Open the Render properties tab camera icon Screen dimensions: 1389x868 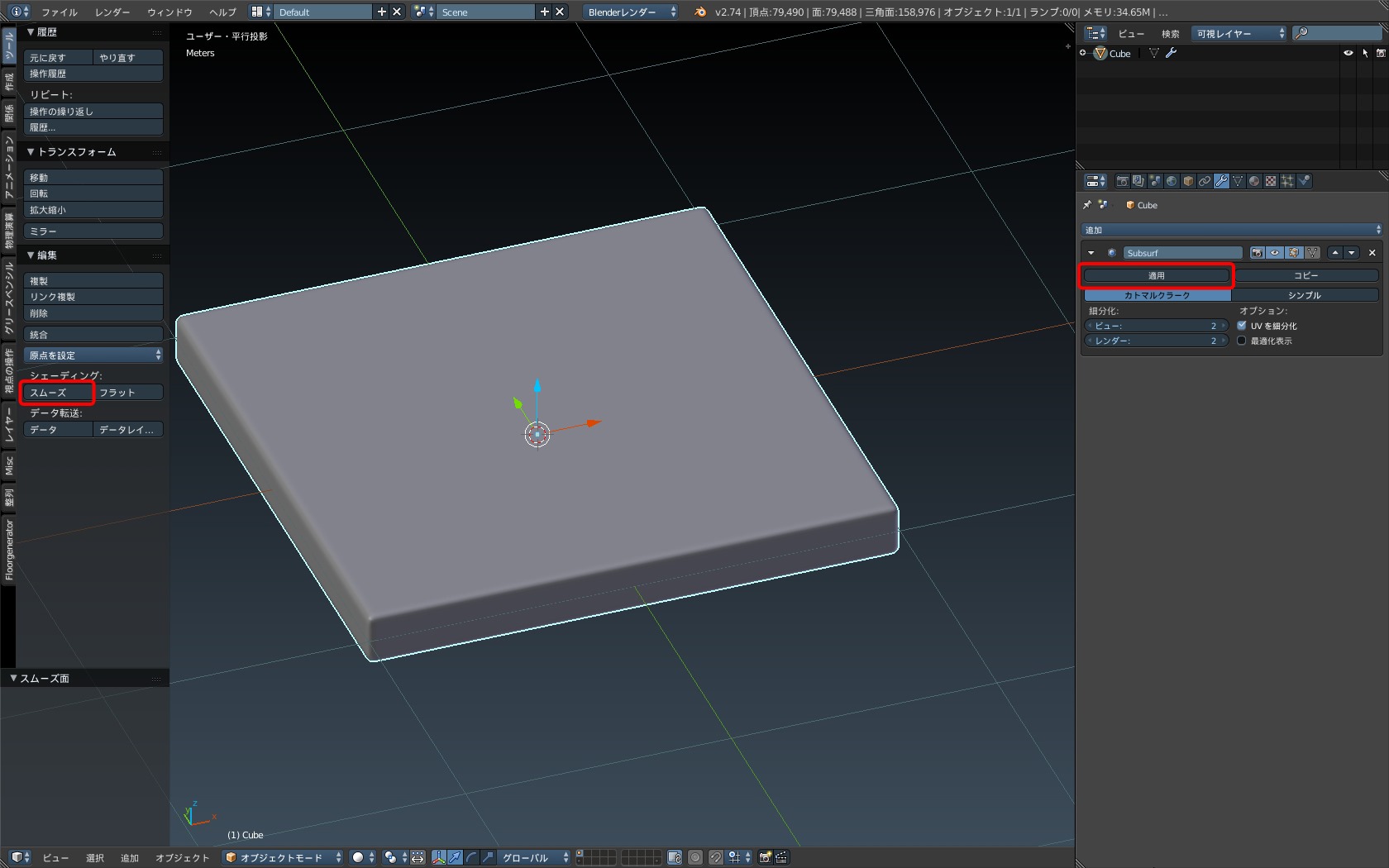[x=1122, y=181]
